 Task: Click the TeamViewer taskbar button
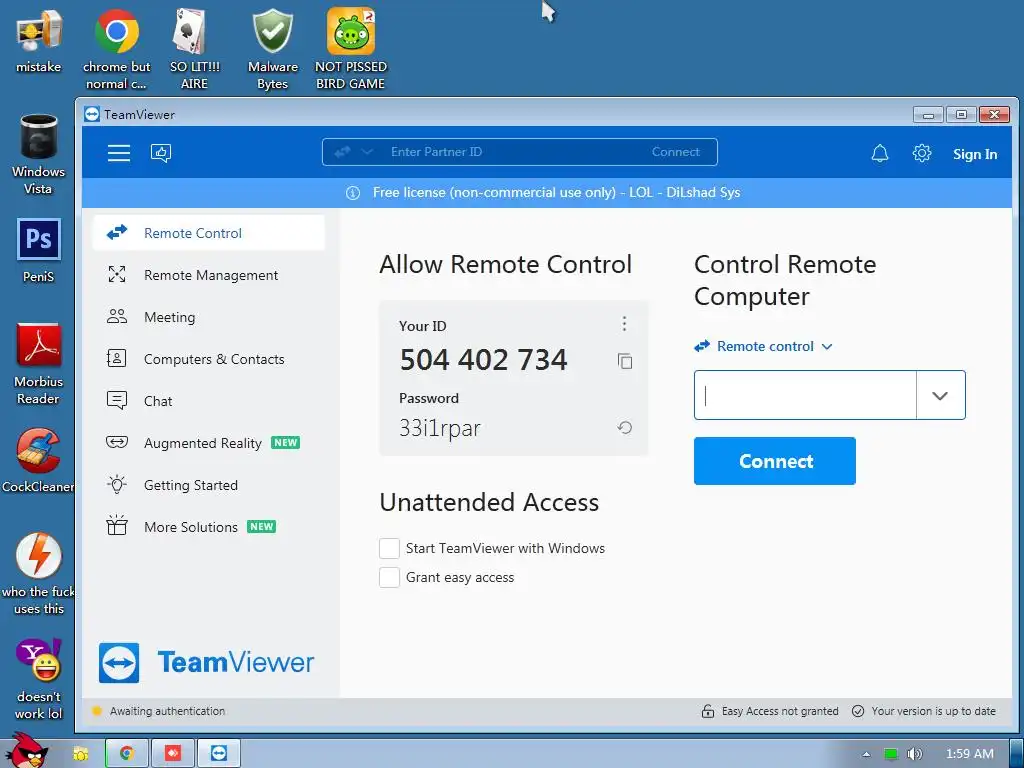click(219, 754)
